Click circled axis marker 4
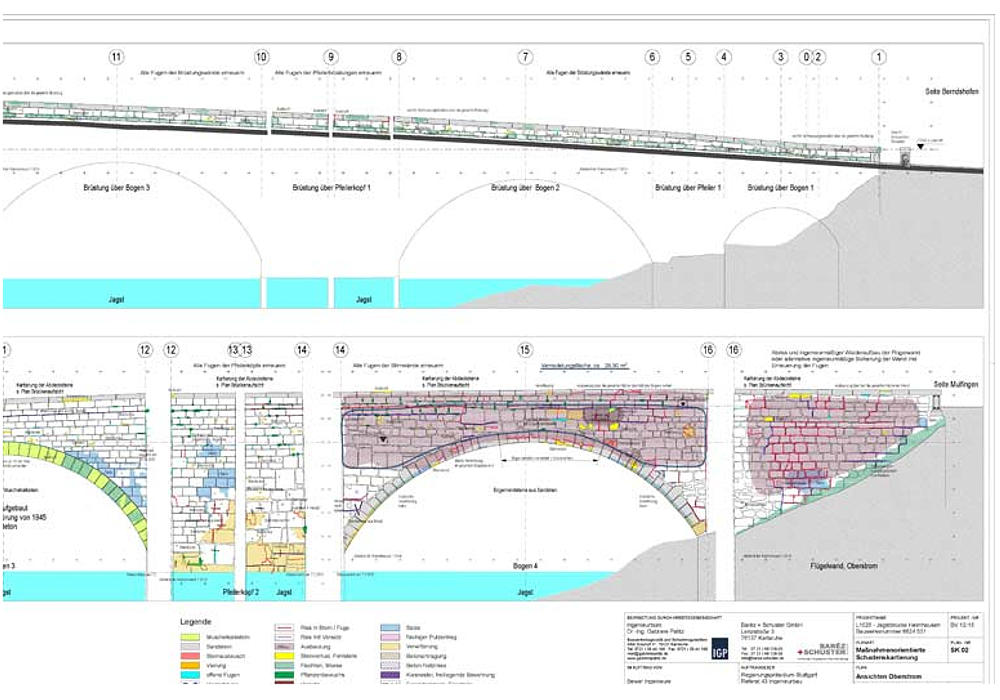 (722, 57)
